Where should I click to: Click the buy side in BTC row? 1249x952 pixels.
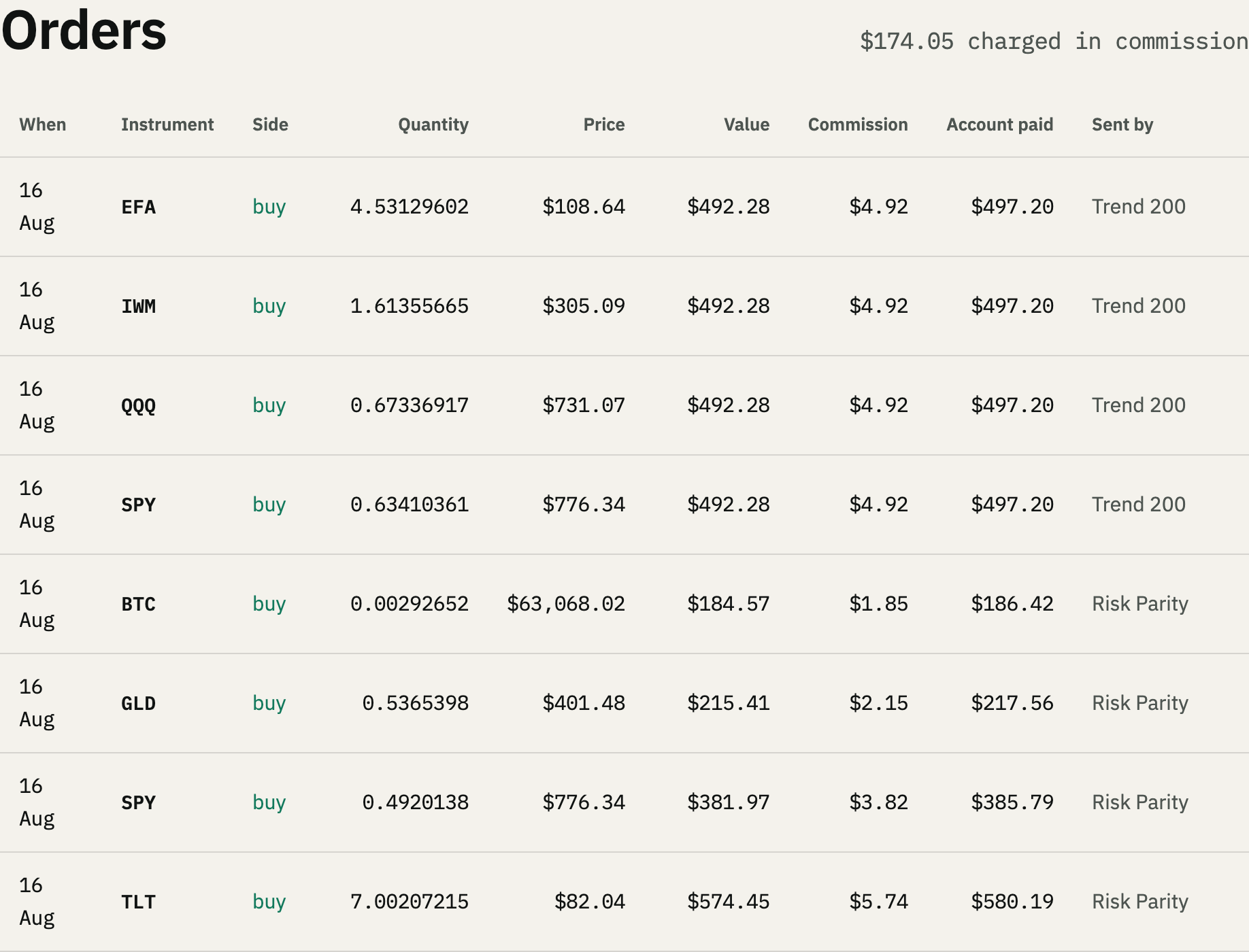pos(269,604)
